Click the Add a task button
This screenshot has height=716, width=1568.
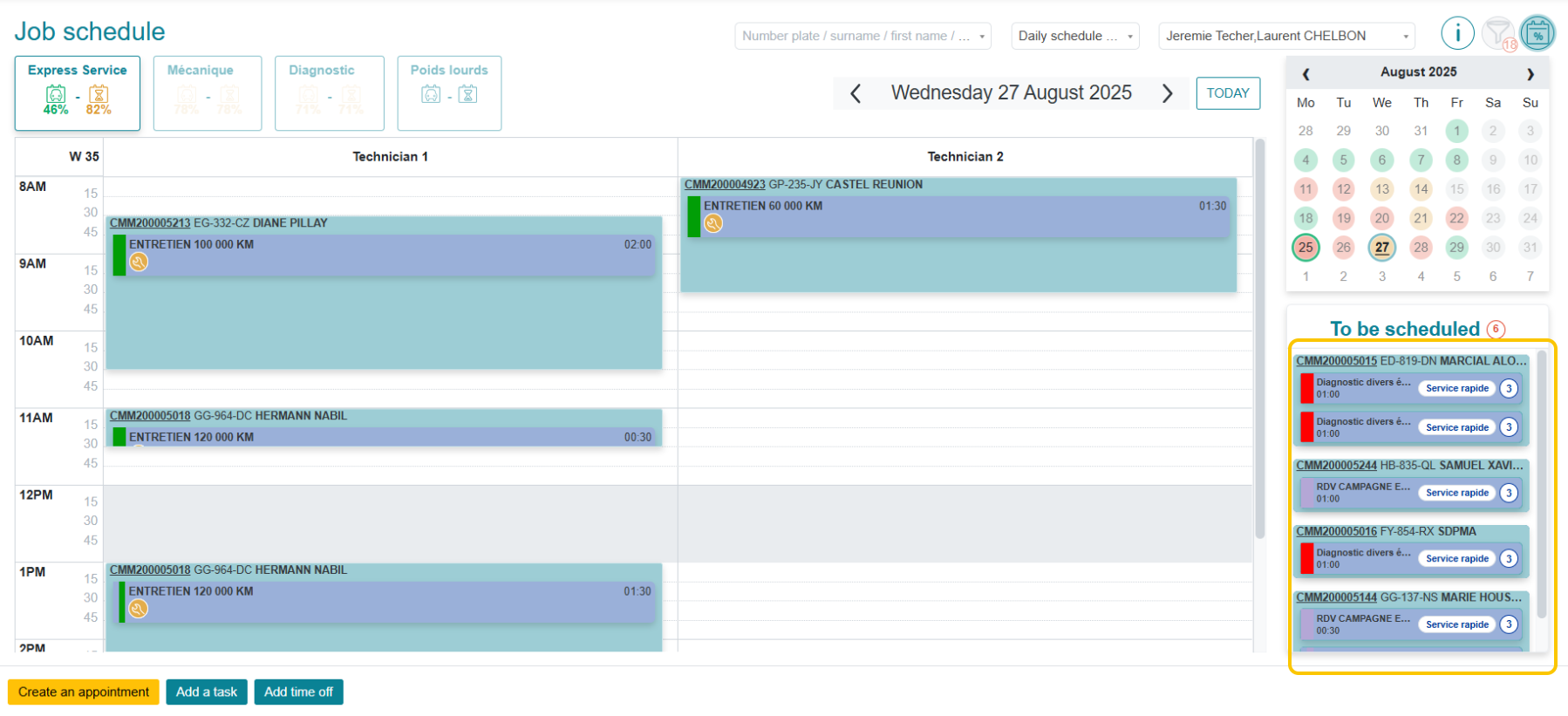207,692
